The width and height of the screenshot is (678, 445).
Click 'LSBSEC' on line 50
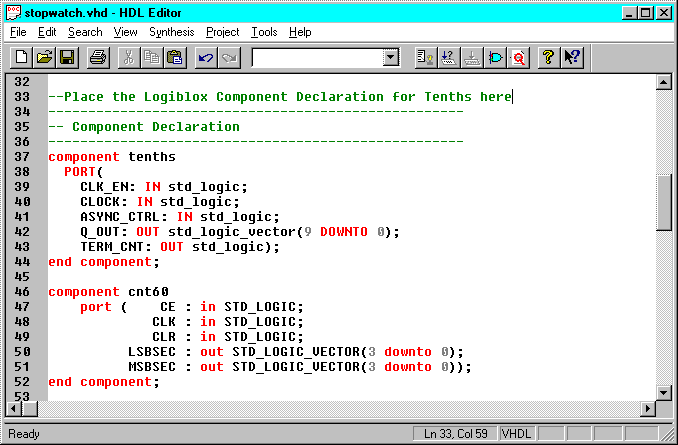152,352
